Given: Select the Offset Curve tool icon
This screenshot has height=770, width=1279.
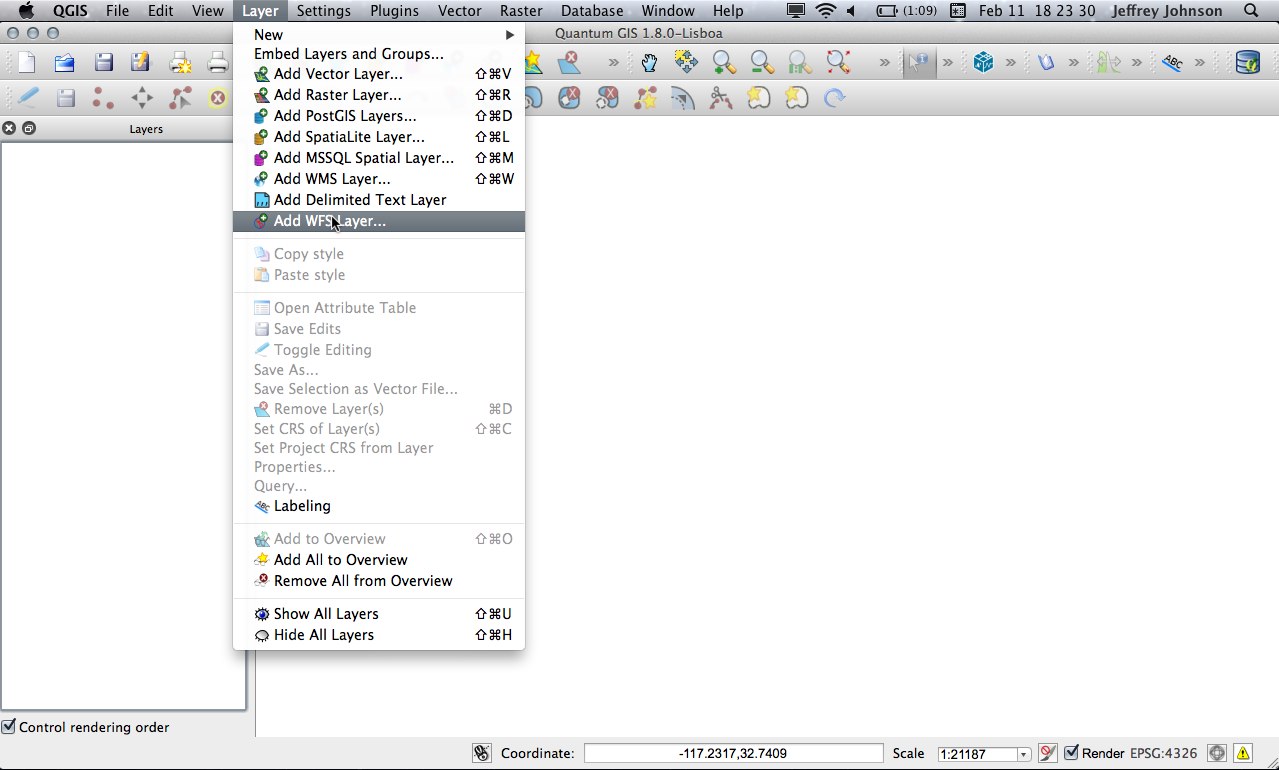Looking at the screenshot, I should [682, 98].
